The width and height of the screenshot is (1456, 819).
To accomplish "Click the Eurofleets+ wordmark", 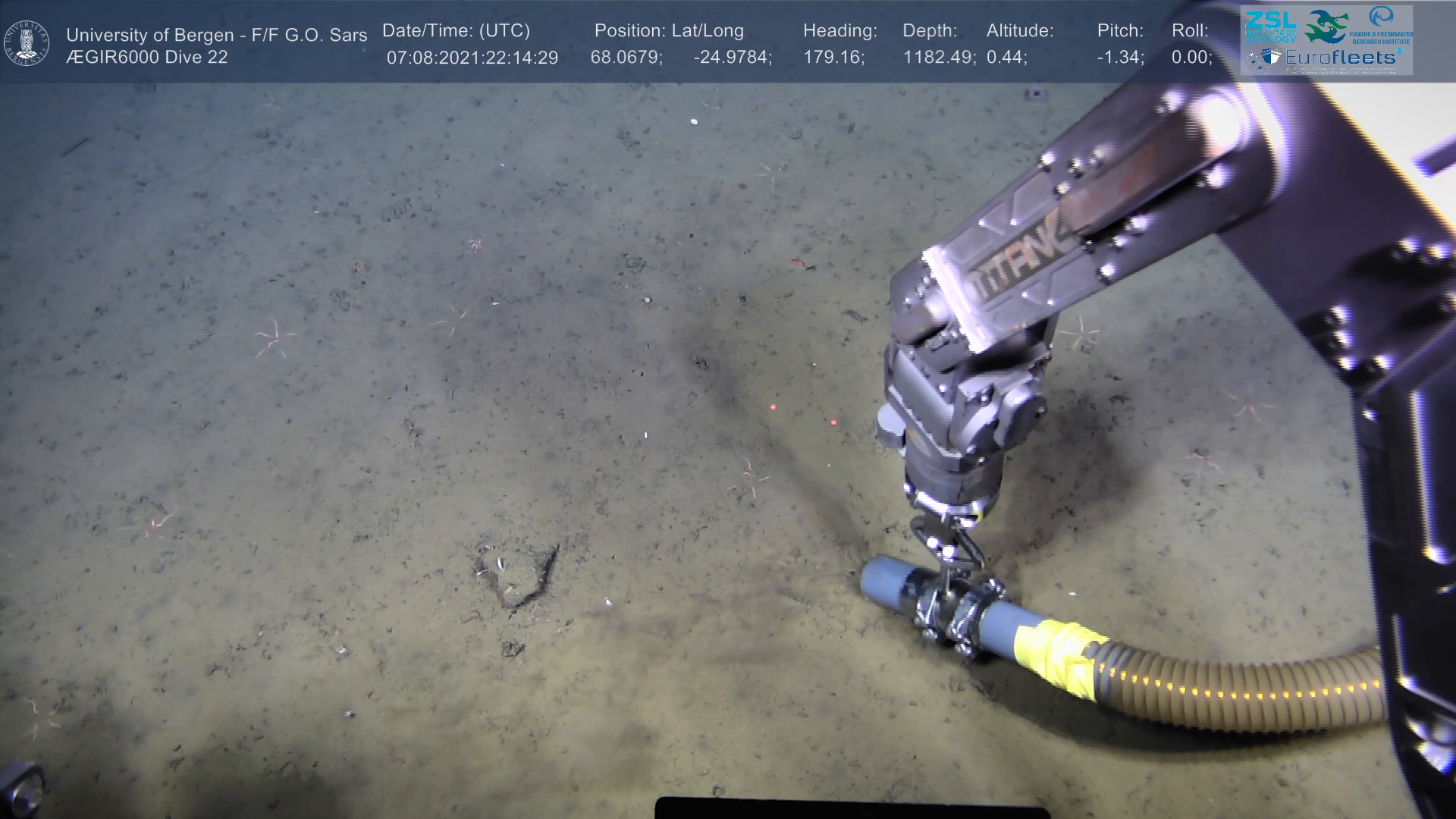I will [1341, 57].
